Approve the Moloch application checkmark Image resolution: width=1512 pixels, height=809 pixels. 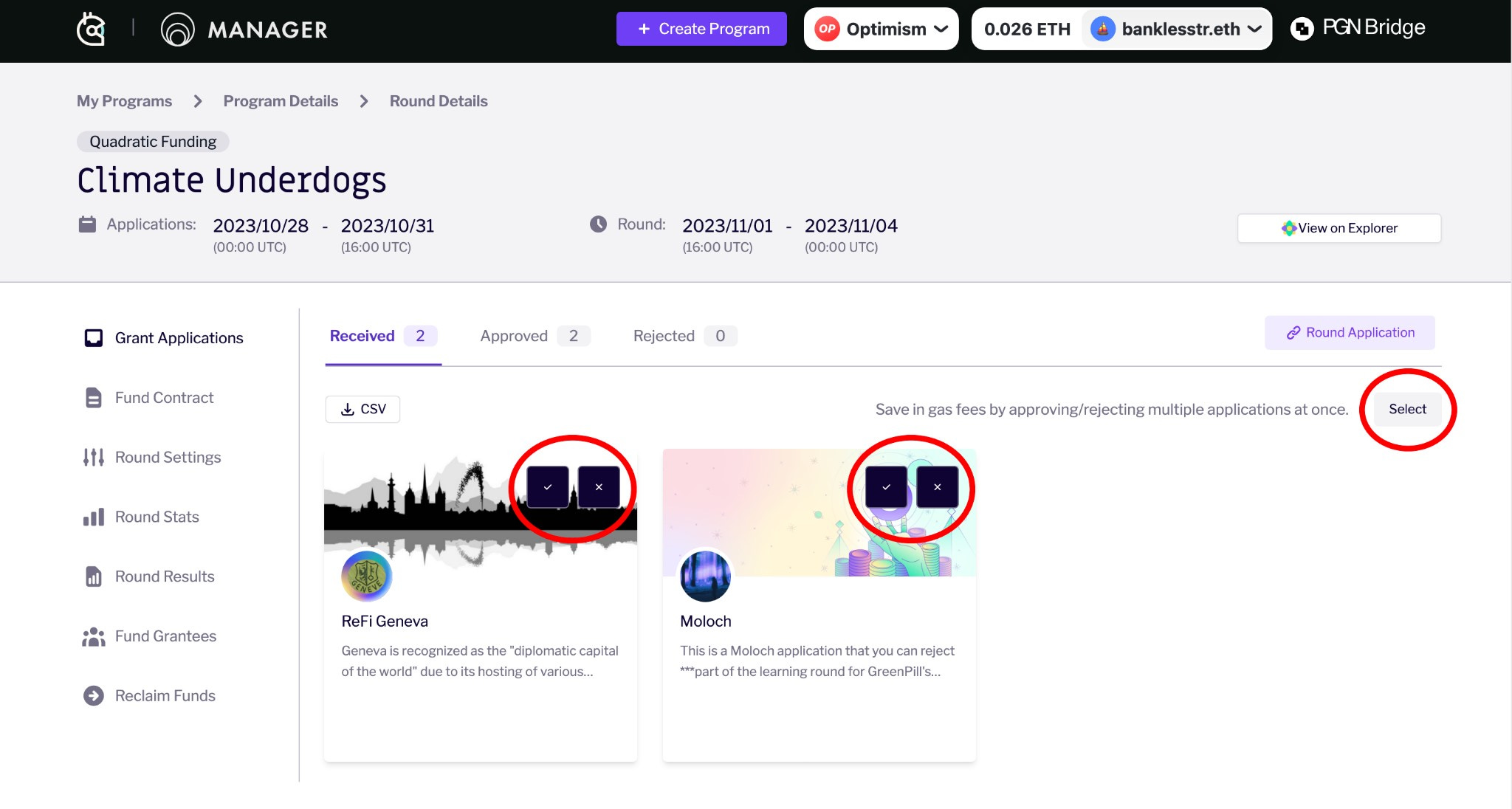pos(886,487)
